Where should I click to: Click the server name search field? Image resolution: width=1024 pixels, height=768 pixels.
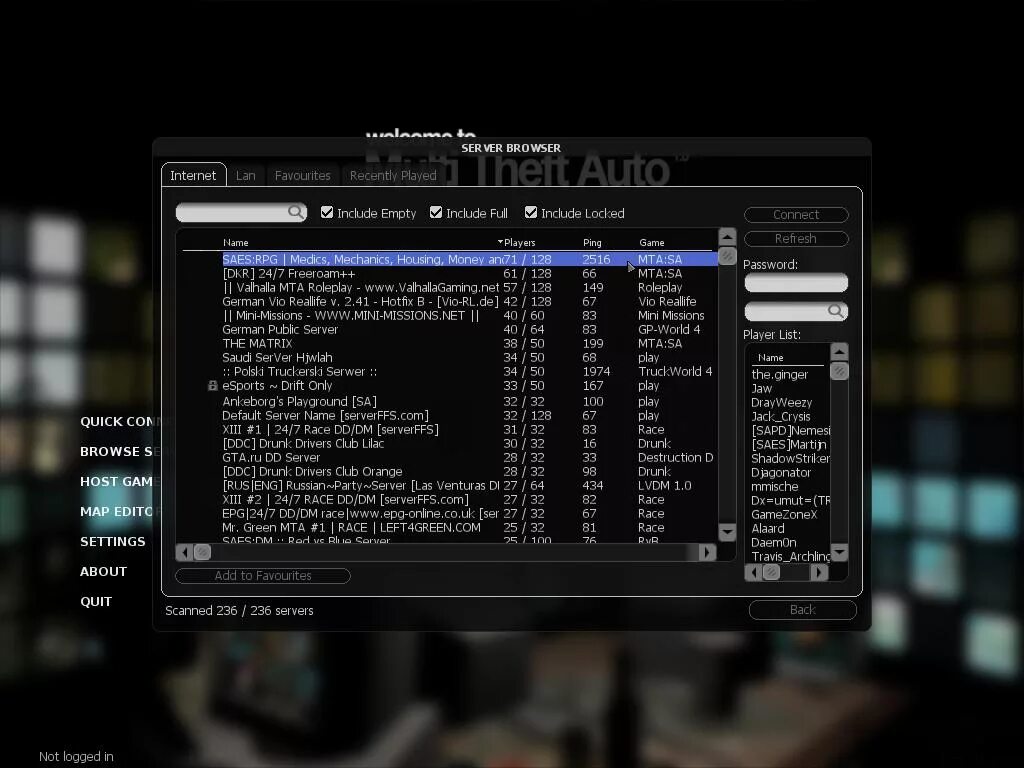pos(241,212)
